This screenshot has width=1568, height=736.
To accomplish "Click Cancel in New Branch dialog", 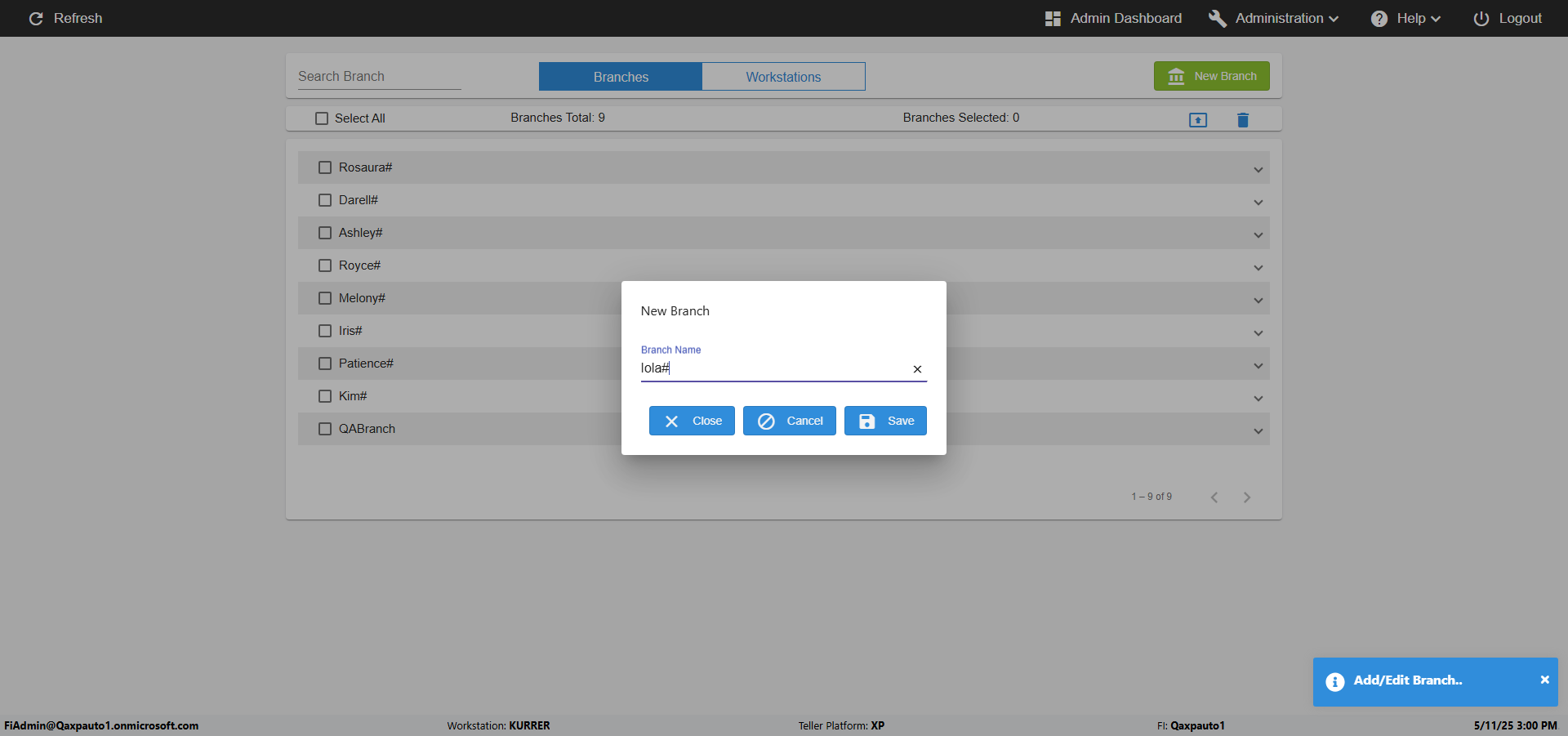I will (789, 421).
